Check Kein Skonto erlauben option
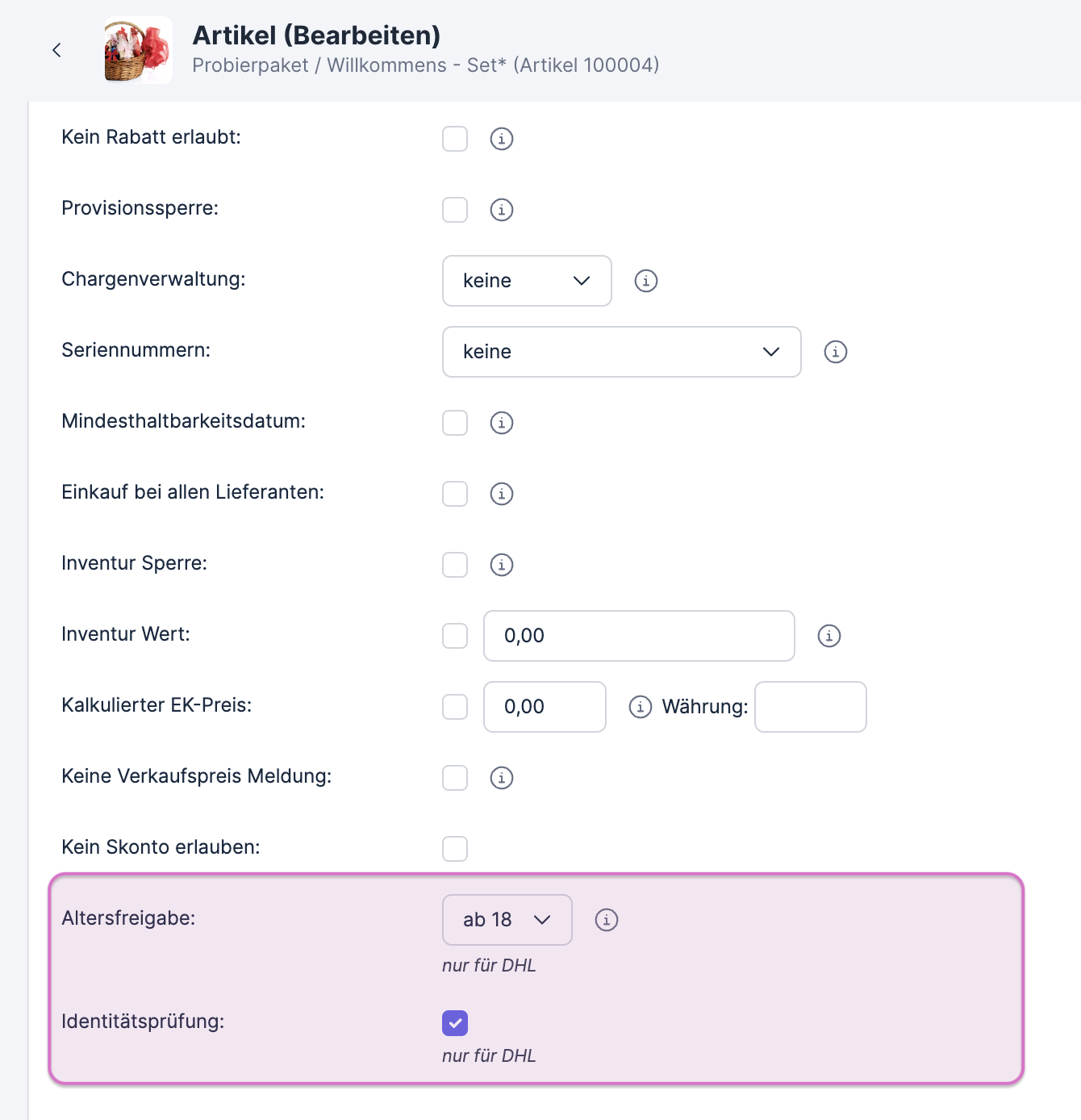This screenshot has height=1120, width=1081. coord(455,849)
